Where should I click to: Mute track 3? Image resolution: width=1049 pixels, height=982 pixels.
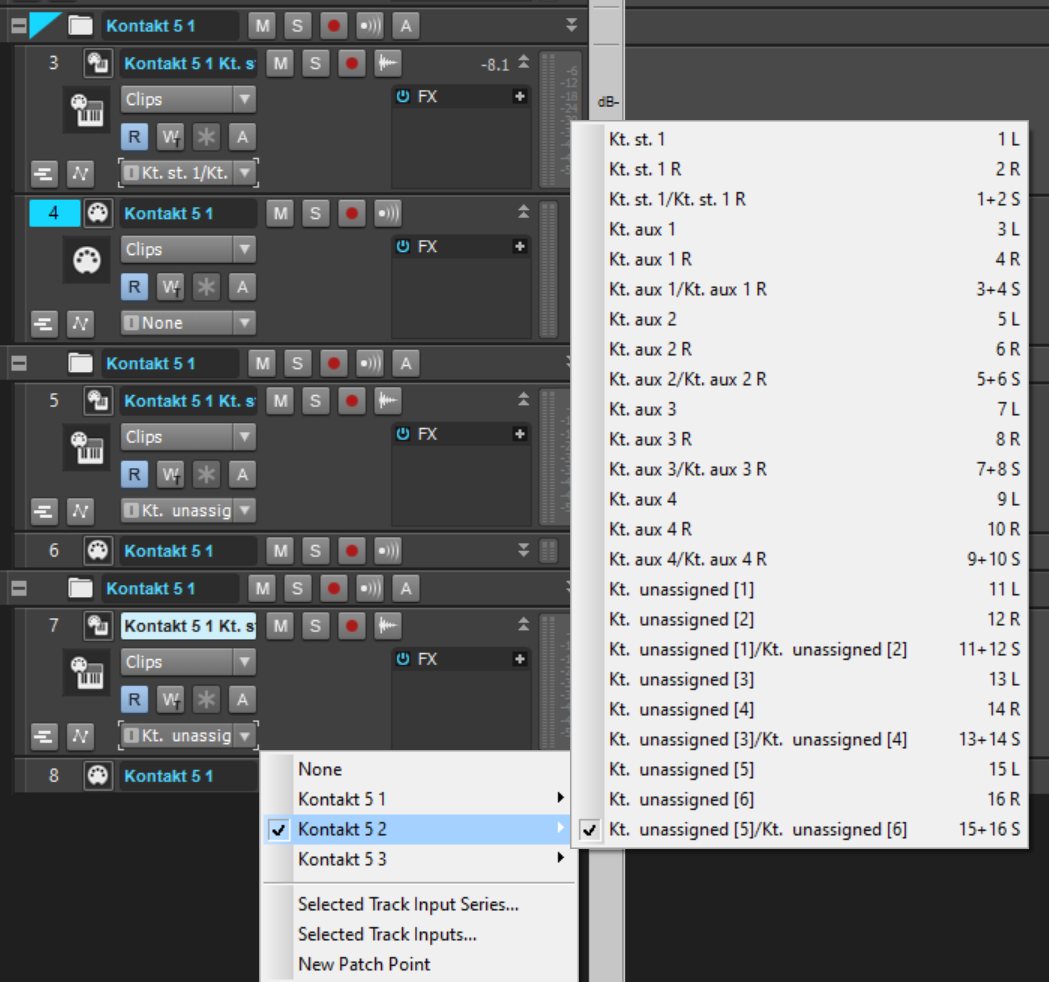(x=280, y=64)
